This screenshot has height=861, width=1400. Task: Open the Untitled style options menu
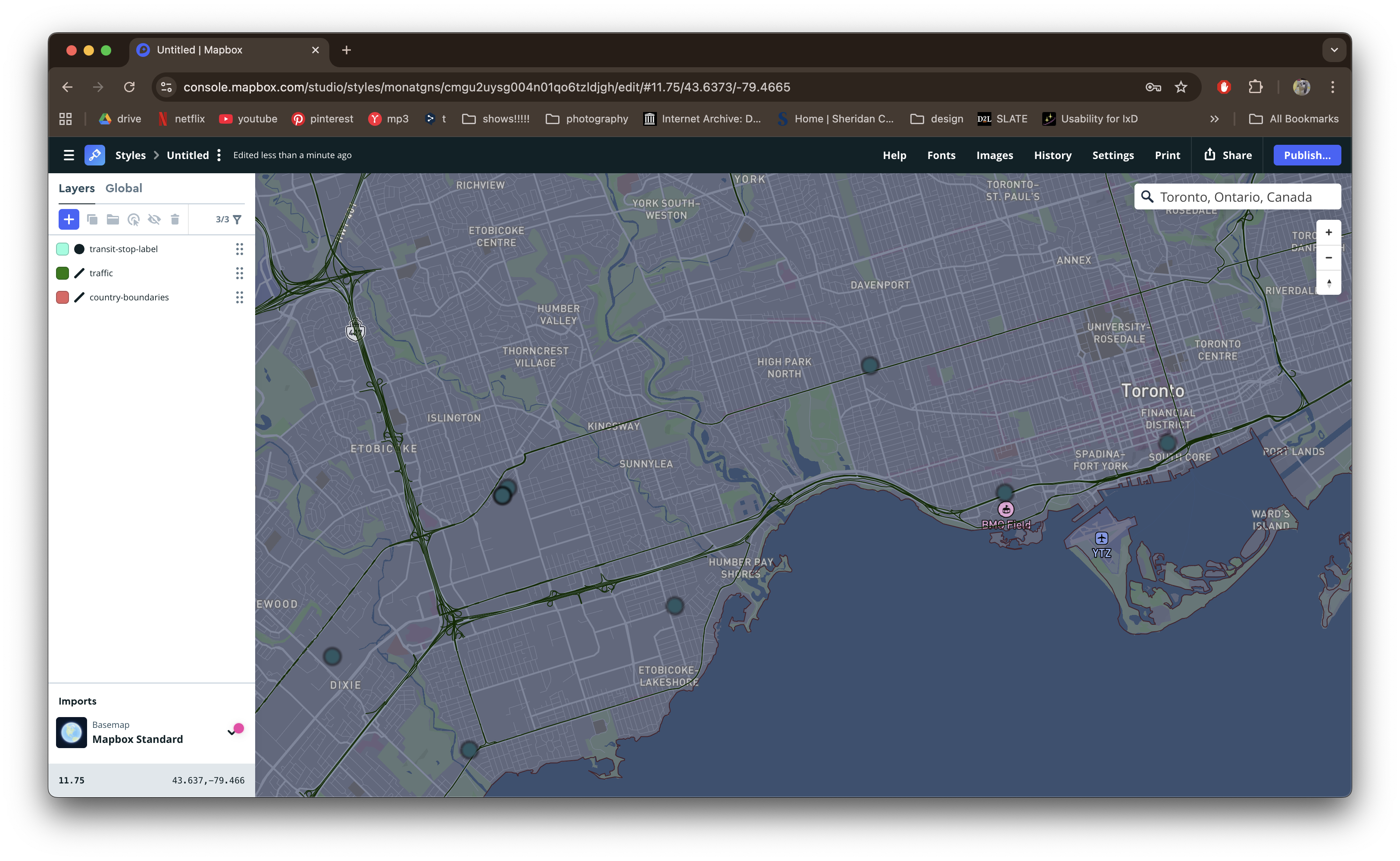(x=219, y=154)
